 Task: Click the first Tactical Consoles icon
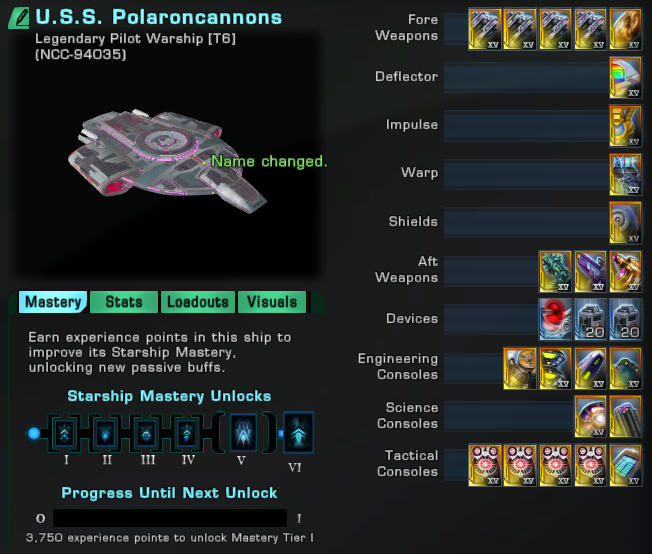(x=484, y=465)
